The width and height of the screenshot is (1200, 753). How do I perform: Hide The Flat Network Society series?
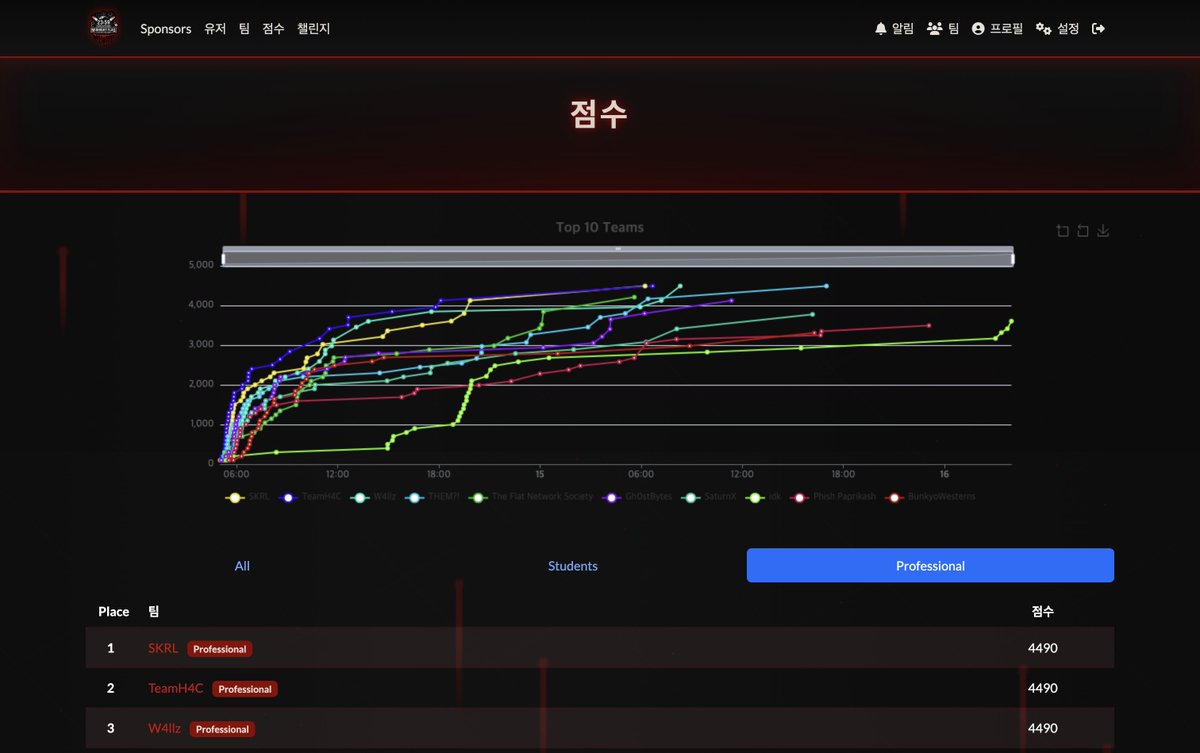pos(532,496)
